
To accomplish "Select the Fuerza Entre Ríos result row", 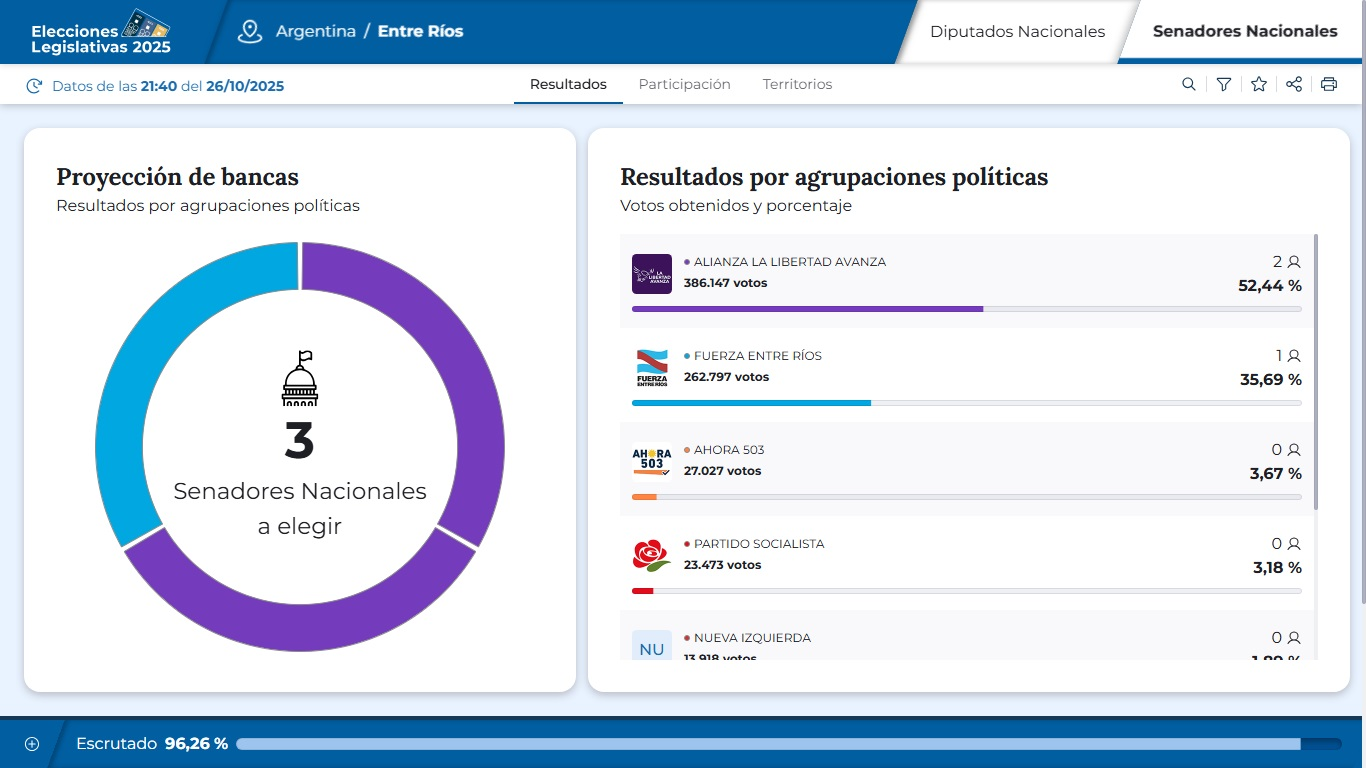I will (966, 375).
